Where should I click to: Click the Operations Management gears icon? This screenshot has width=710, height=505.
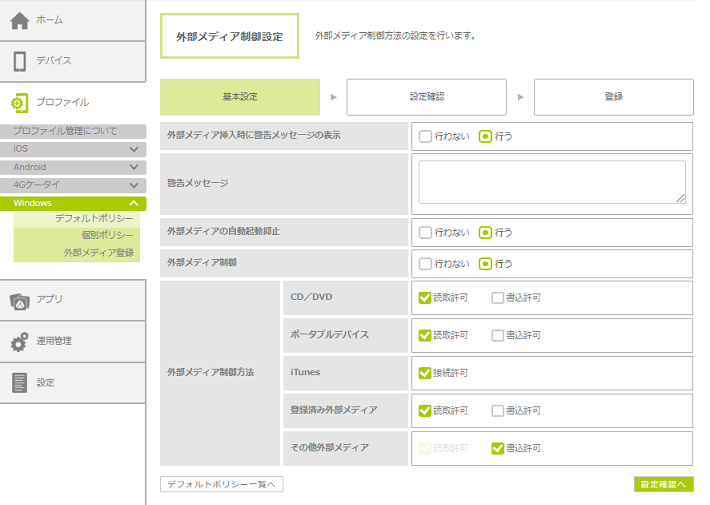click(19, 341)
